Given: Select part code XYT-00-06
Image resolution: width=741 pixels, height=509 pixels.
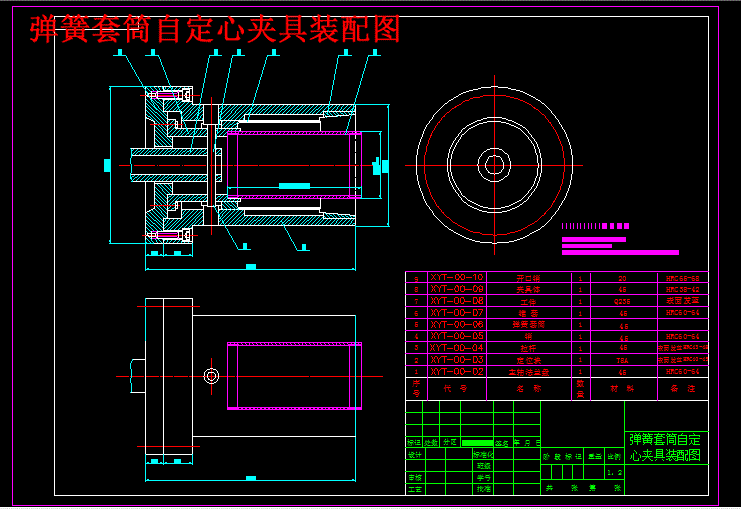Looking at the screenshot, I should (x=457, y=324).
